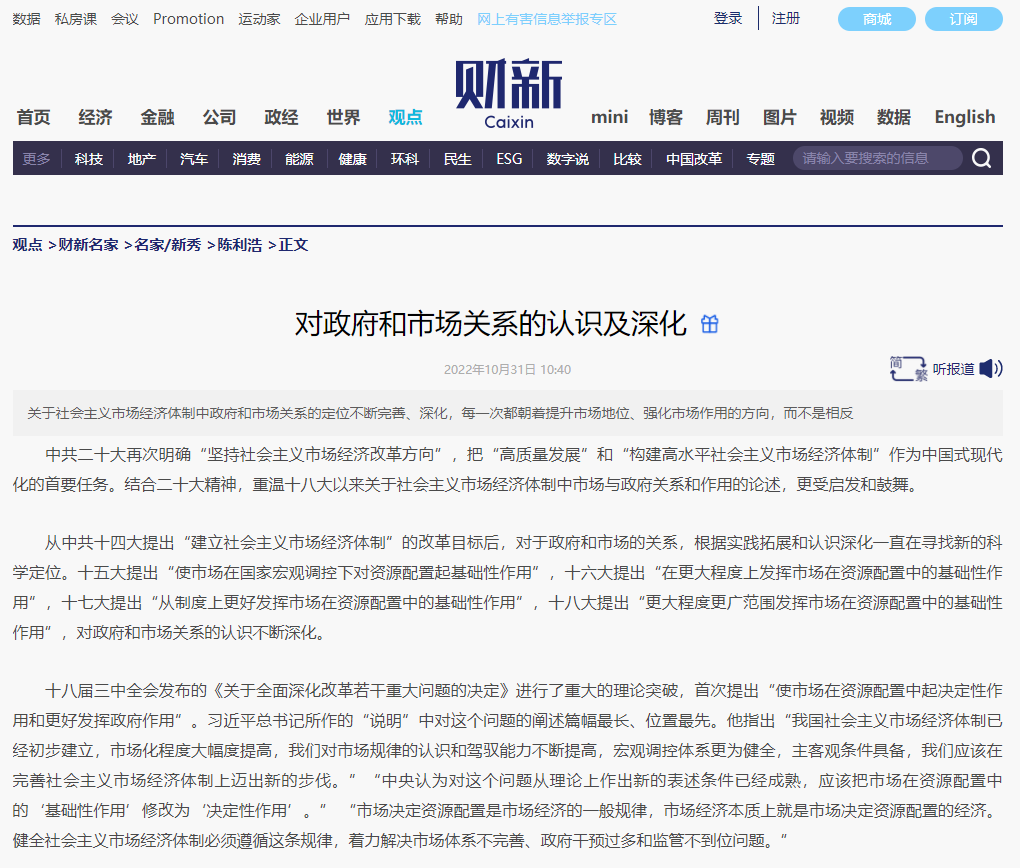
Task: Click the Caixin logo
Action: tap(509, 94)
